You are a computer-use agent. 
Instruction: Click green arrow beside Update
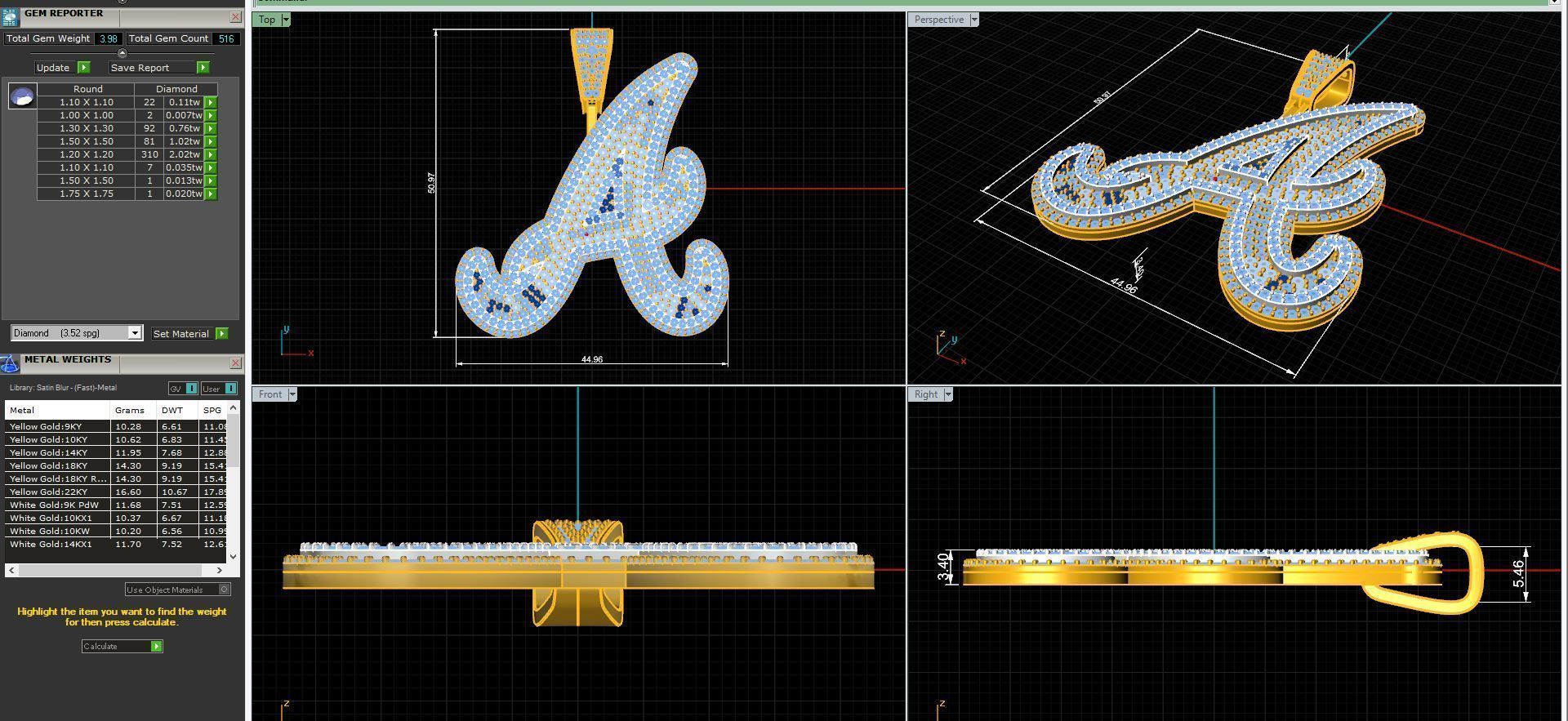click(x=83, y=67)
